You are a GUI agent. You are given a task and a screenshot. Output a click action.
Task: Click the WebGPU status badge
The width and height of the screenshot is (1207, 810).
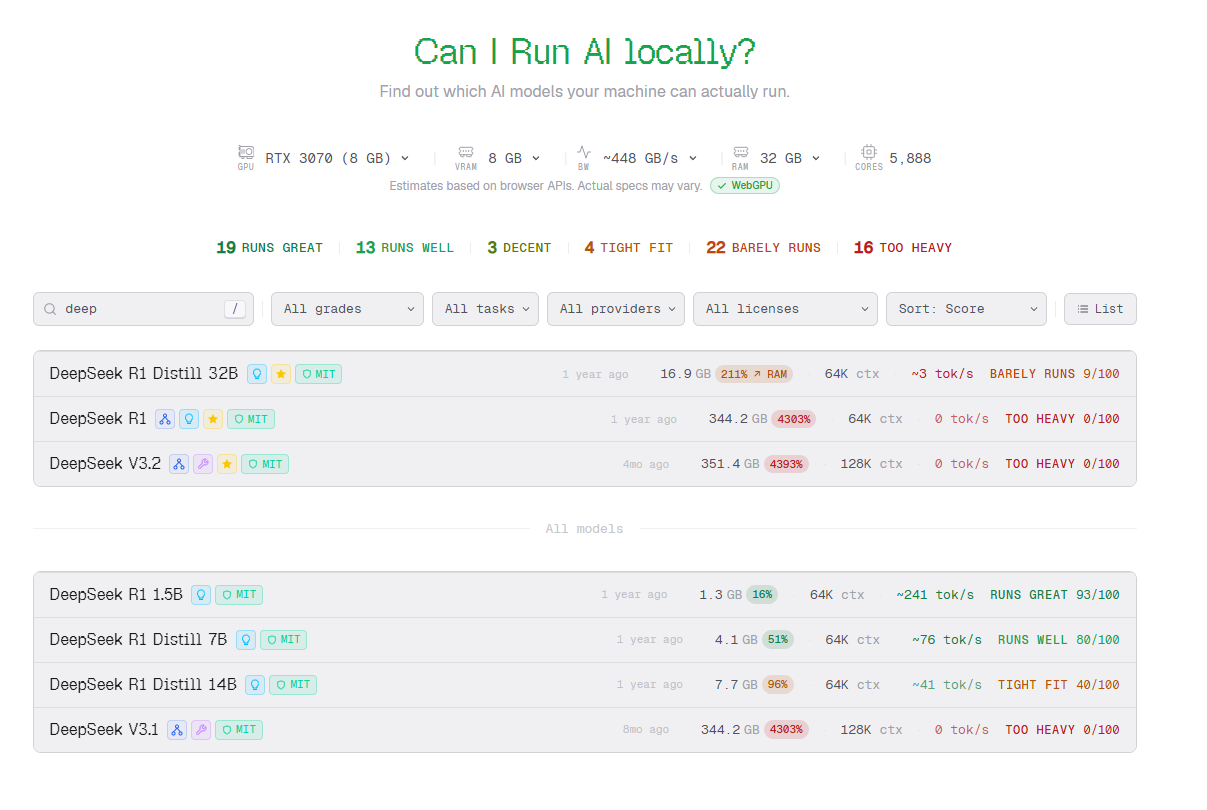(x=744, y=186)
